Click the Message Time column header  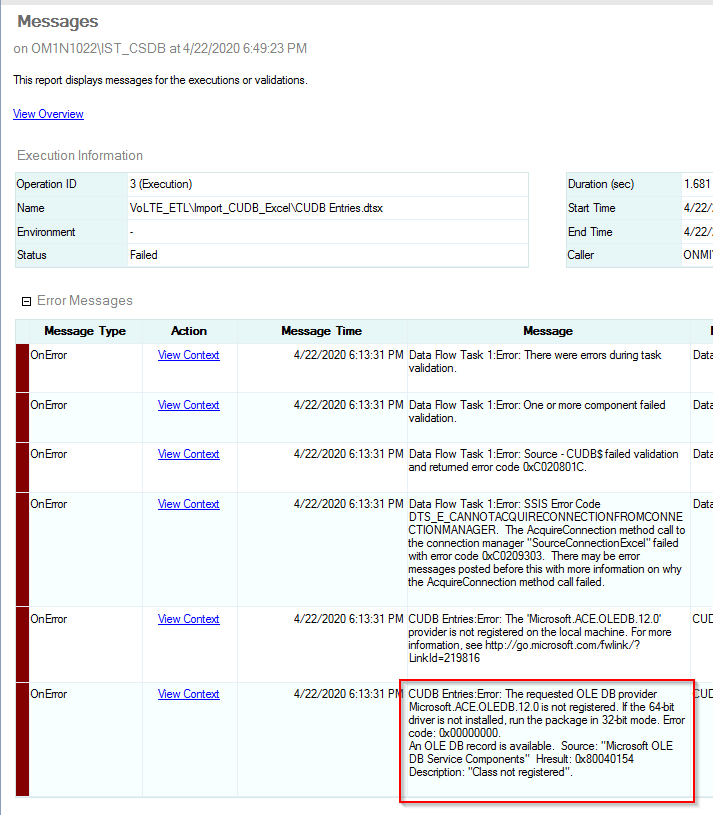[x=322, y=331]
